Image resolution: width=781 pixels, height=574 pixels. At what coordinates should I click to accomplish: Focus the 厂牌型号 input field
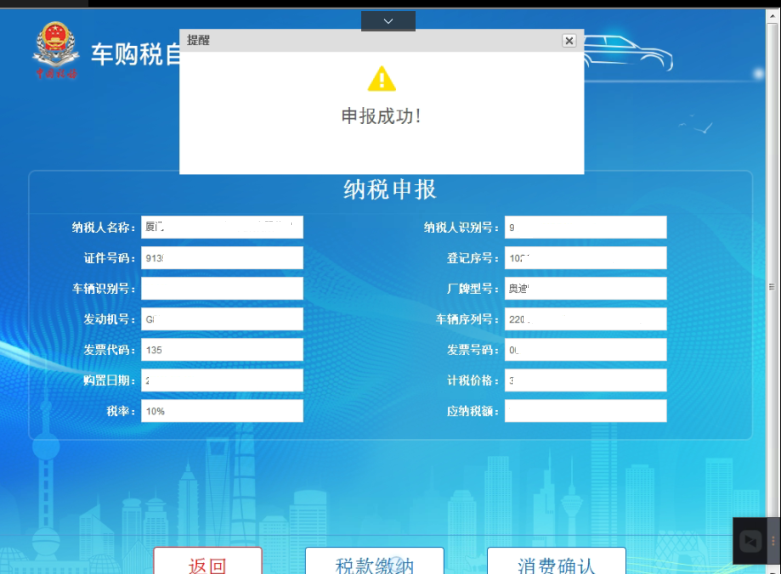(x=586, y=288)
